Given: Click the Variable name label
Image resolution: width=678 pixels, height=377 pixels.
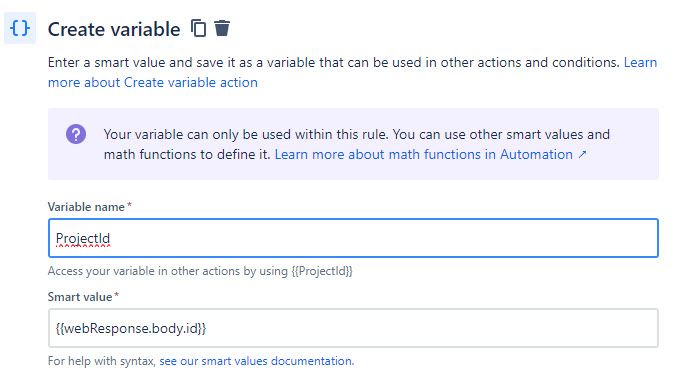Looking at the screenshot, I should click(x=86, y=207).
